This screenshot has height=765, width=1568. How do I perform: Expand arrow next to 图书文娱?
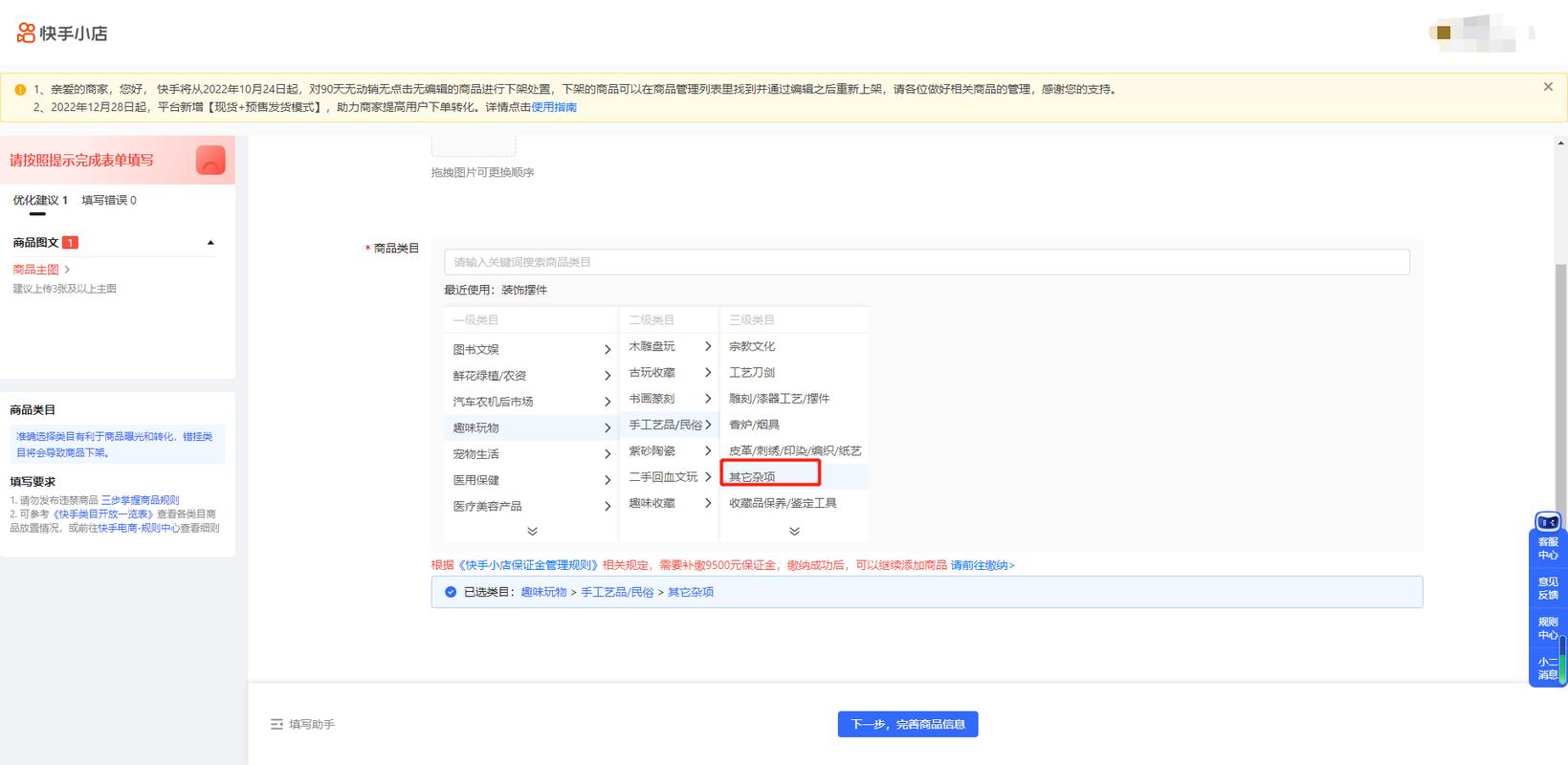point(607,350)
